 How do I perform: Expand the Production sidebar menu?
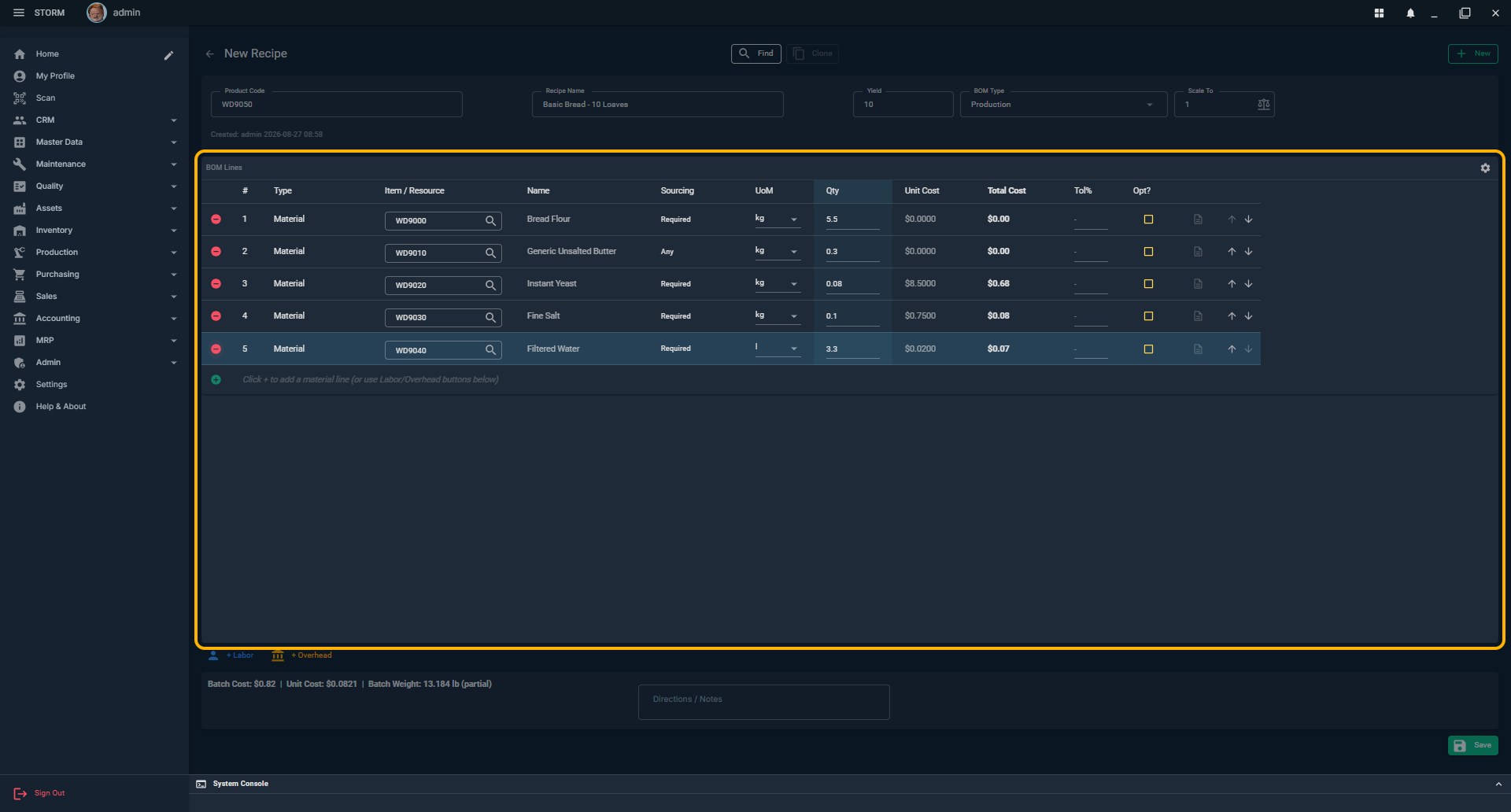pyautogui.click(x=94, y=253)
